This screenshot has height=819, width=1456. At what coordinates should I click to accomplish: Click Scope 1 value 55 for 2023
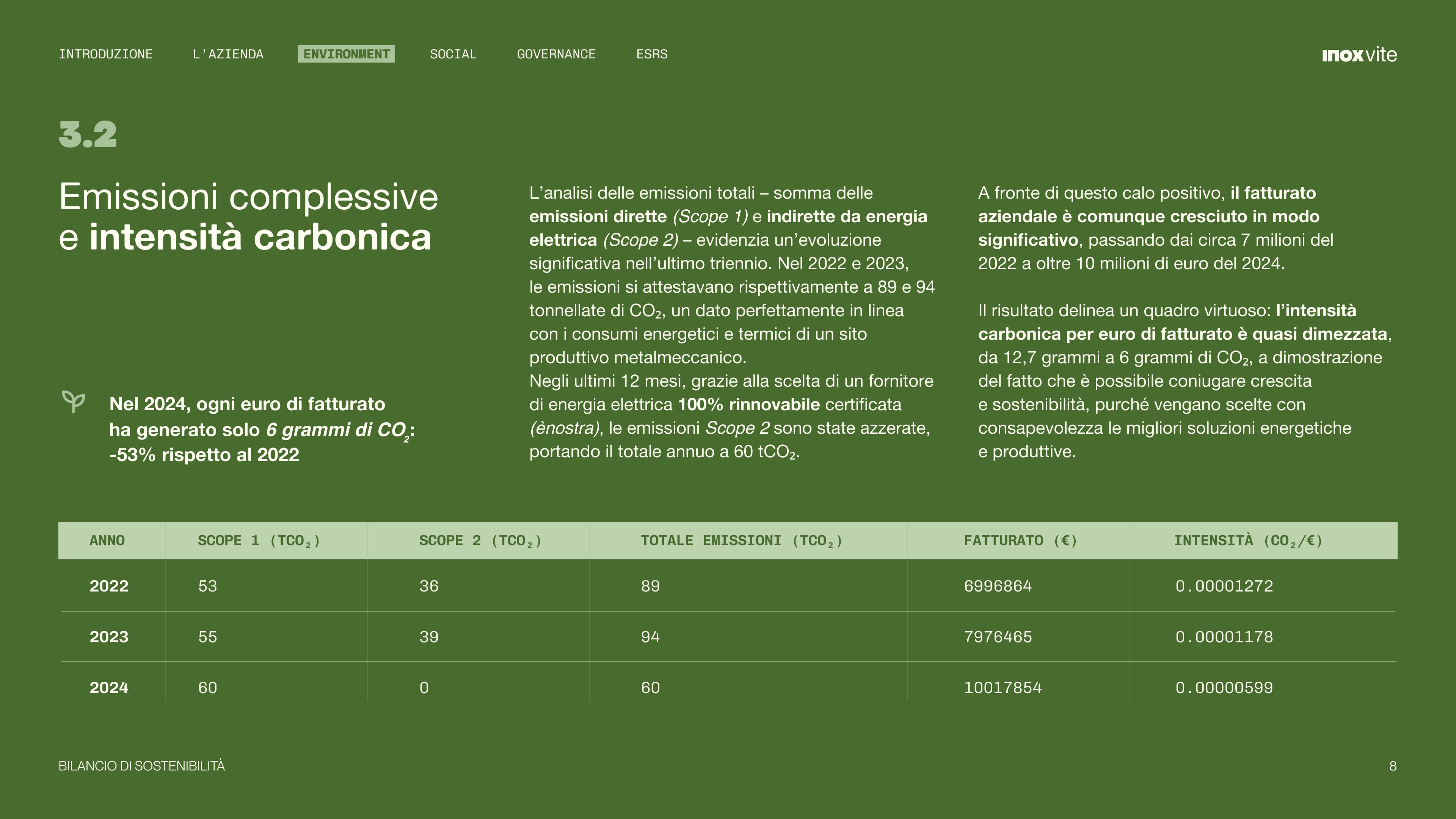[x=207, y=637]
